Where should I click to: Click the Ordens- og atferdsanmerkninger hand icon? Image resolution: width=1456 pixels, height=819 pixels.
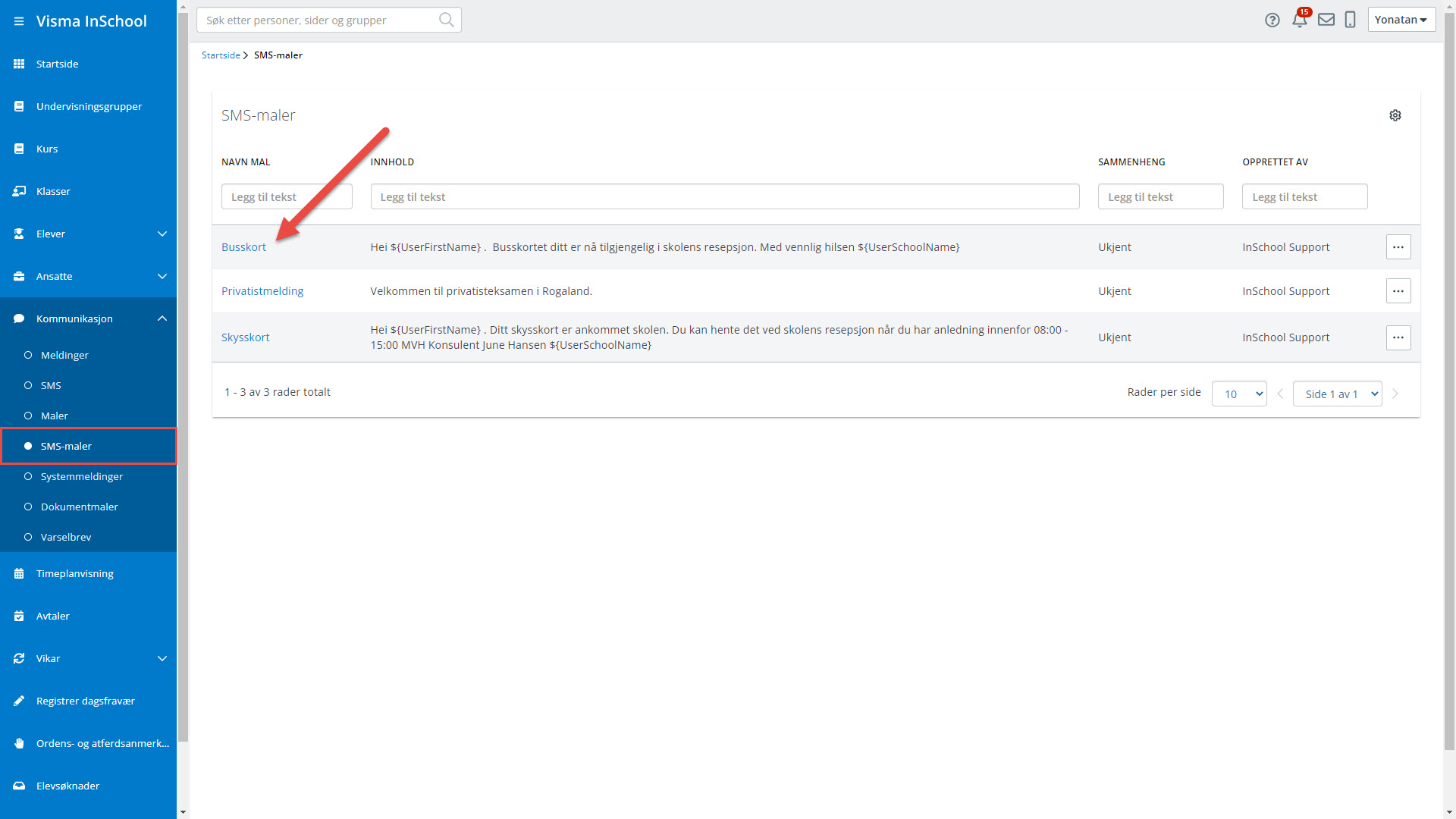click(19, 743)
